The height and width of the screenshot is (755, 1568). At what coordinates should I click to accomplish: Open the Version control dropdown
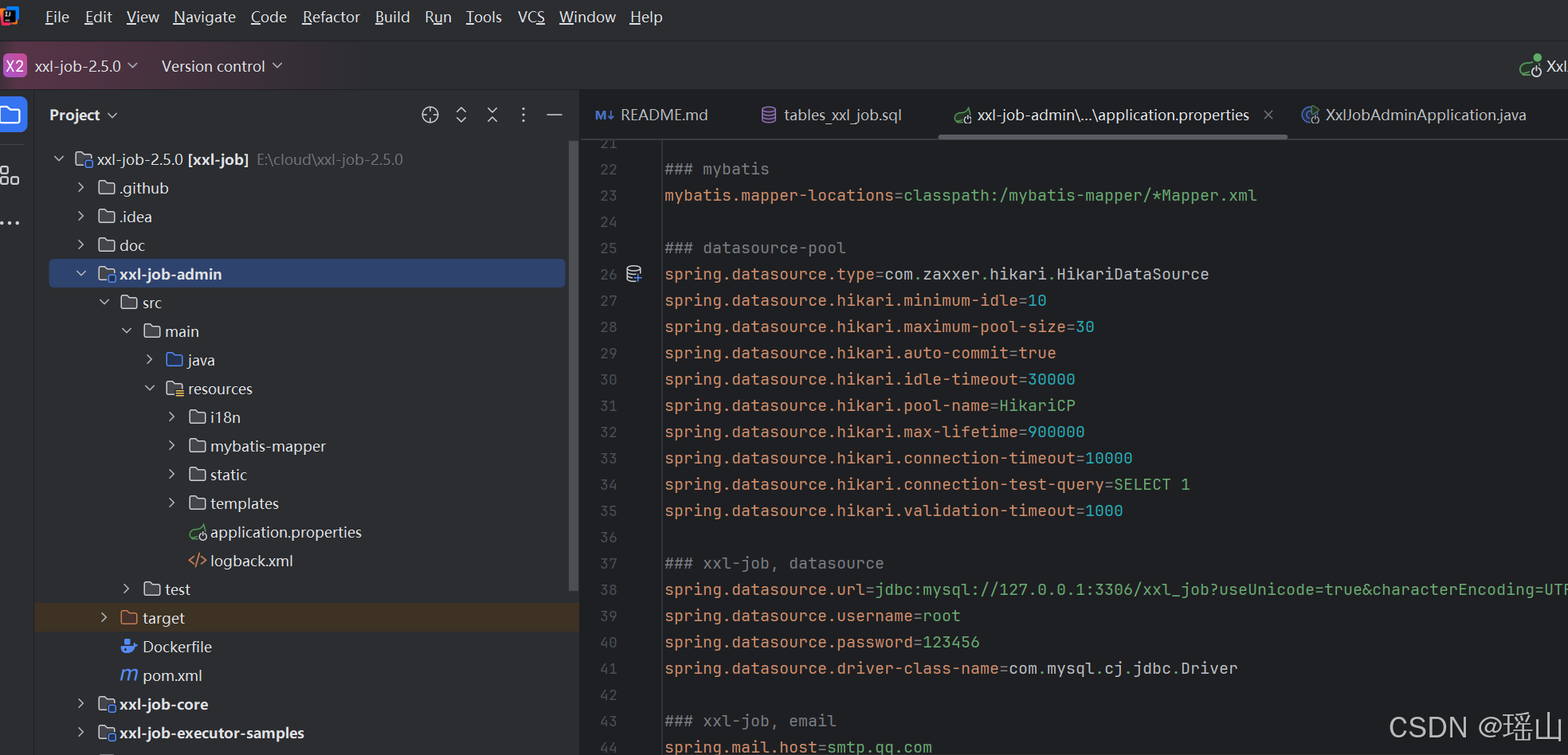pyautogui.click(x=221, y=66)
